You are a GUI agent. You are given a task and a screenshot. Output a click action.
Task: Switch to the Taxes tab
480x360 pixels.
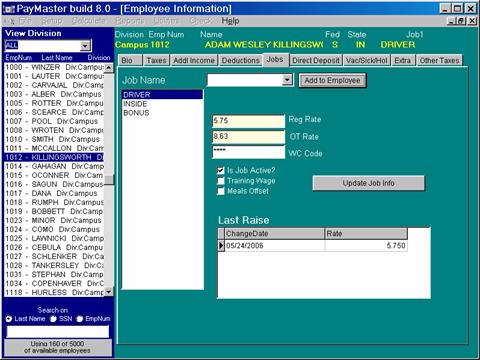(156, 60)
